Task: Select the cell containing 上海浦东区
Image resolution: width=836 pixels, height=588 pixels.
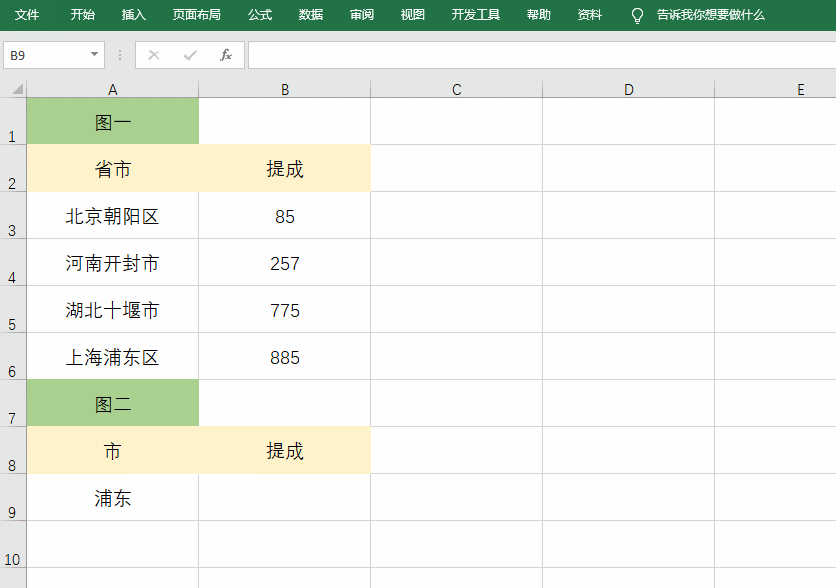Action: click(x=112, y=356)
